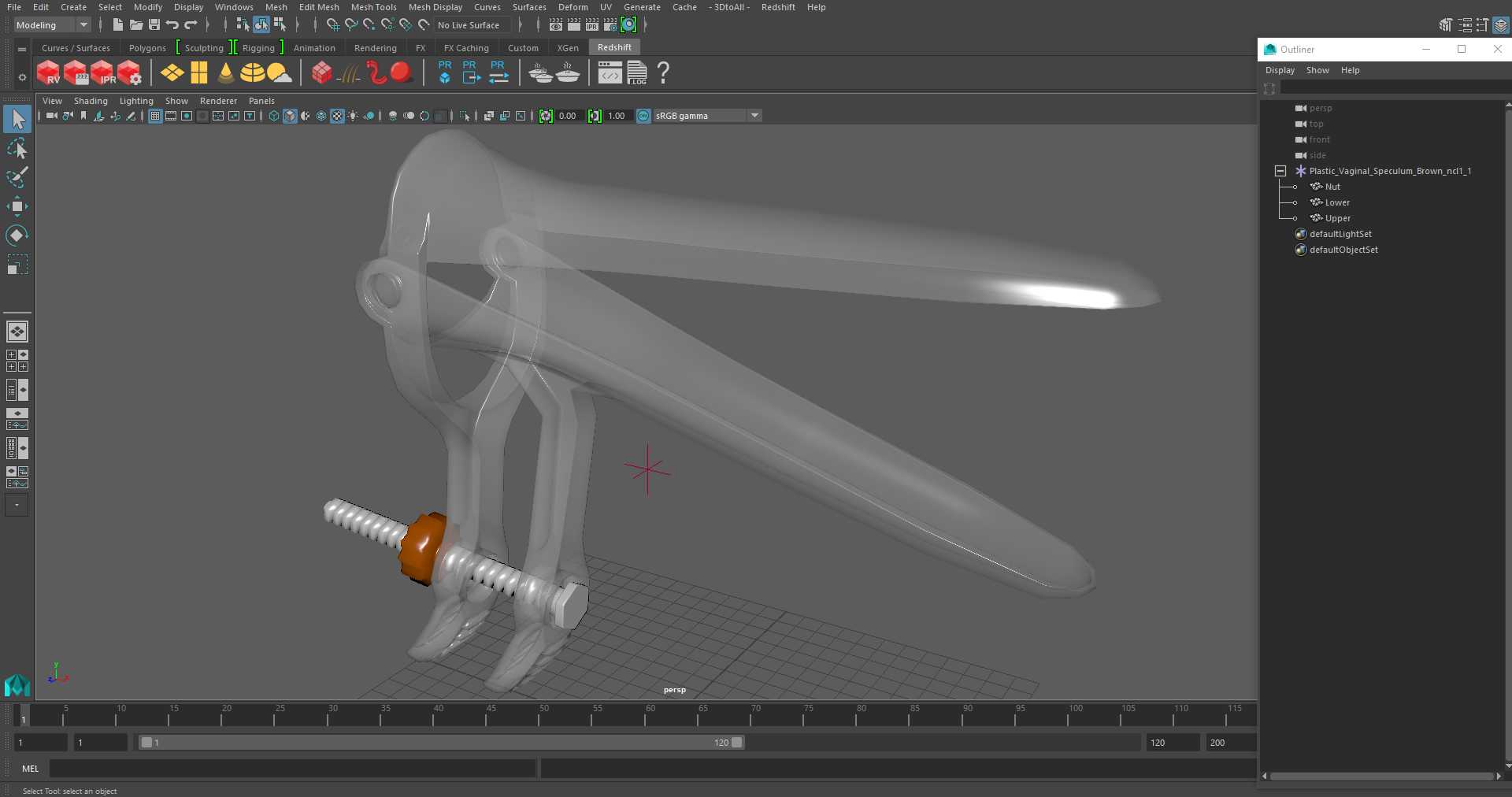Open Redshift RenderView icon
Image resolution: width=1512 pixels, height=797 pixels.
[49, 73]
